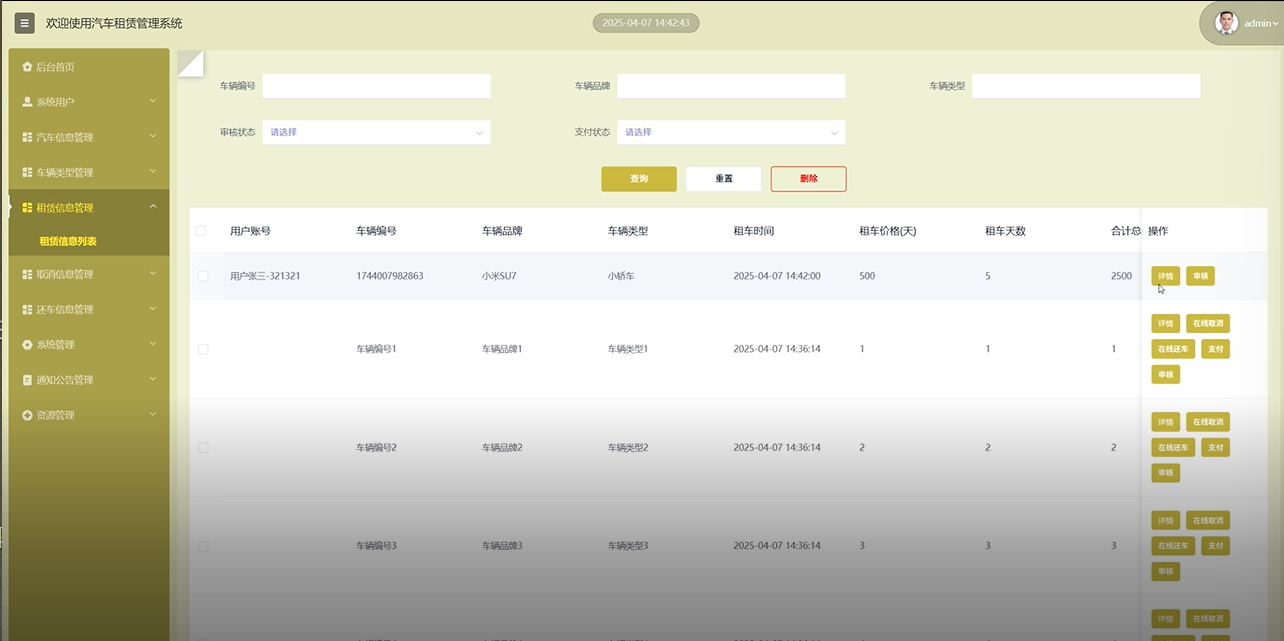1284x641 pixels.
Task: Click the 重置 reset button
Action: tap(724, 179)
